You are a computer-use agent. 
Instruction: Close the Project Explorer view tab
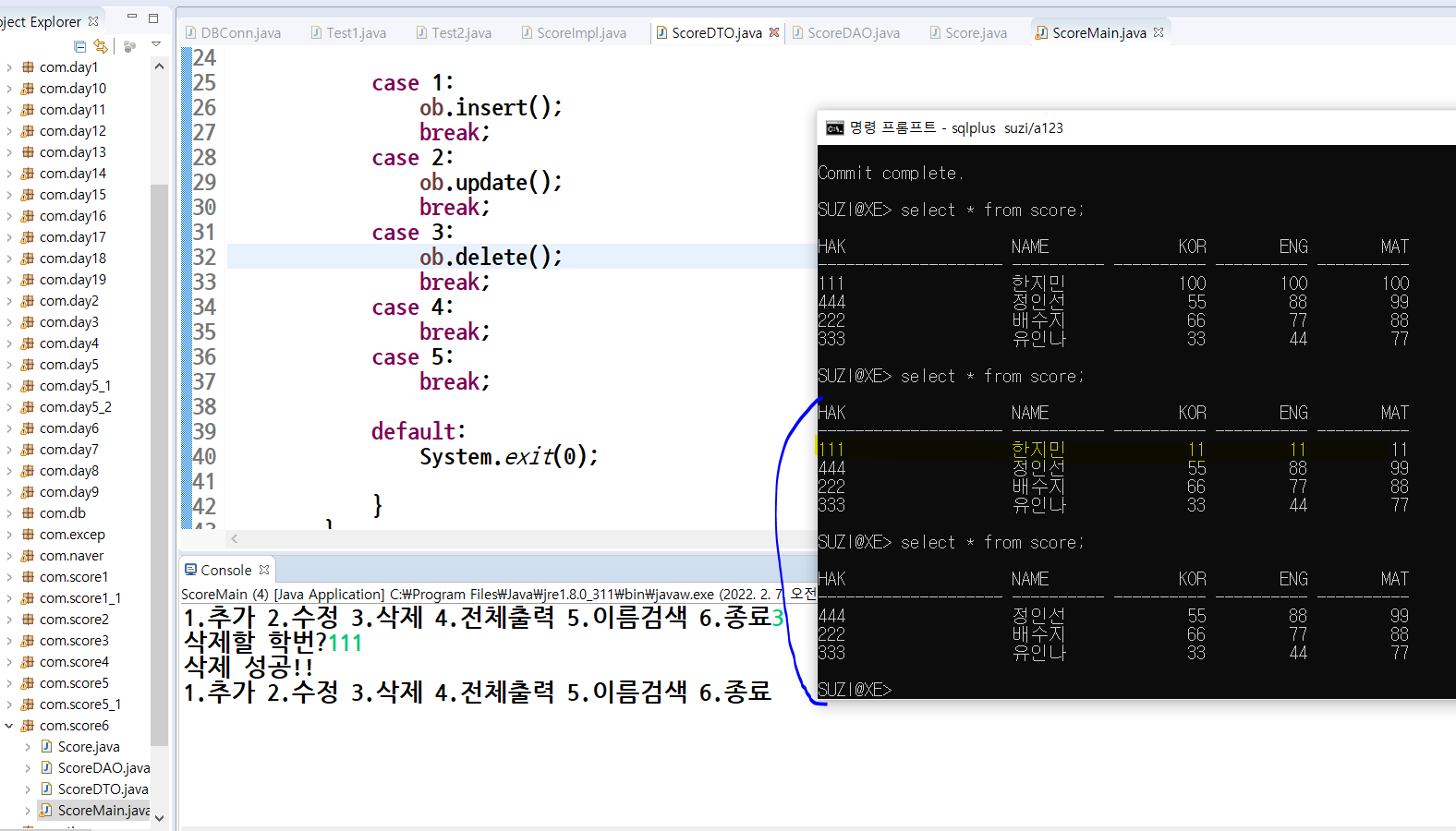tap(93, 20)
